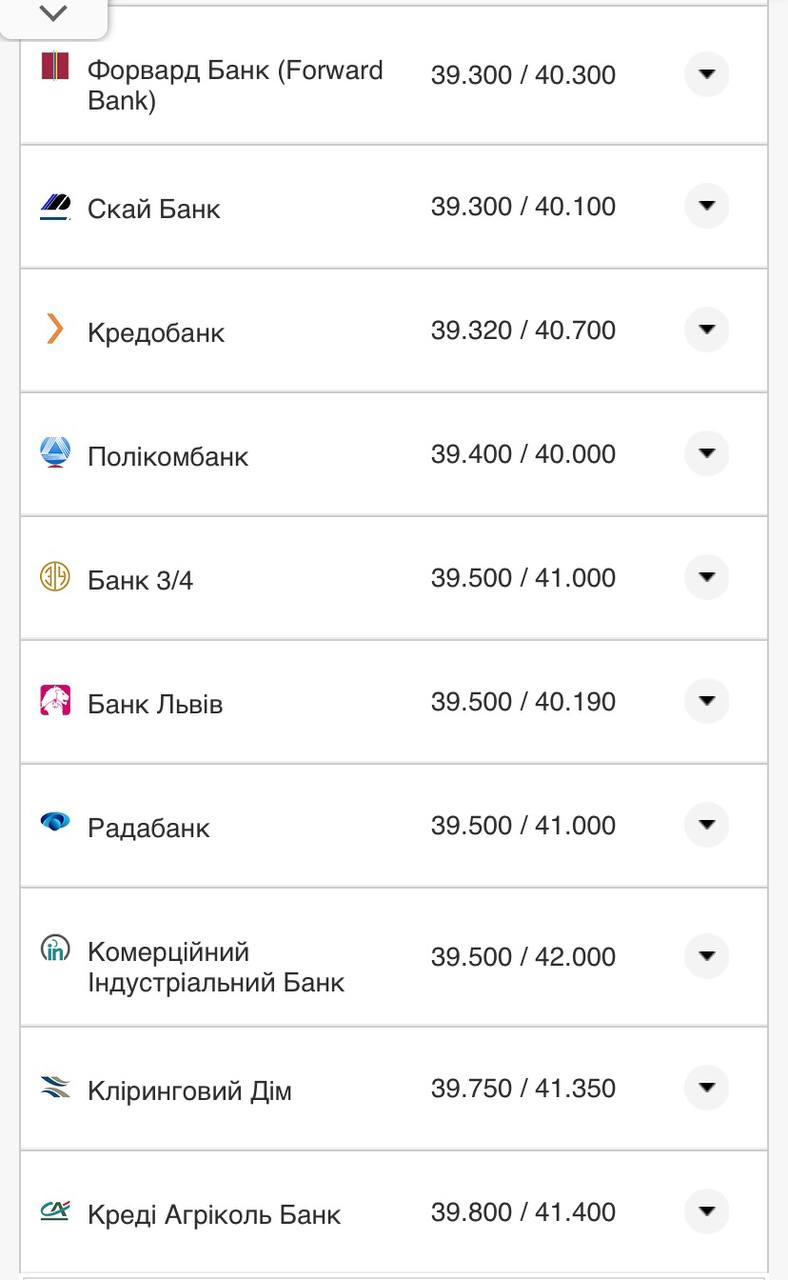Click the Полікомбанк logo icon

click(55, 453)
